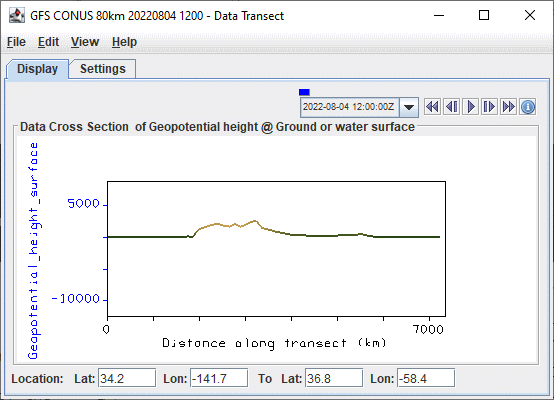Select the 2022-08-04 12:00:00Z time field

(349, 107)
